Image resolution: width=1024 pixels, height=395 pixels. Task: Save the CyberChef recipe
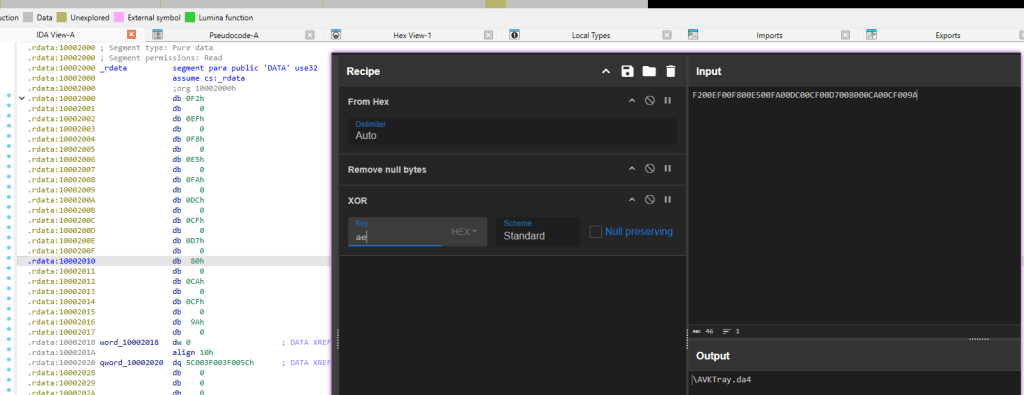tap(627, 71)
